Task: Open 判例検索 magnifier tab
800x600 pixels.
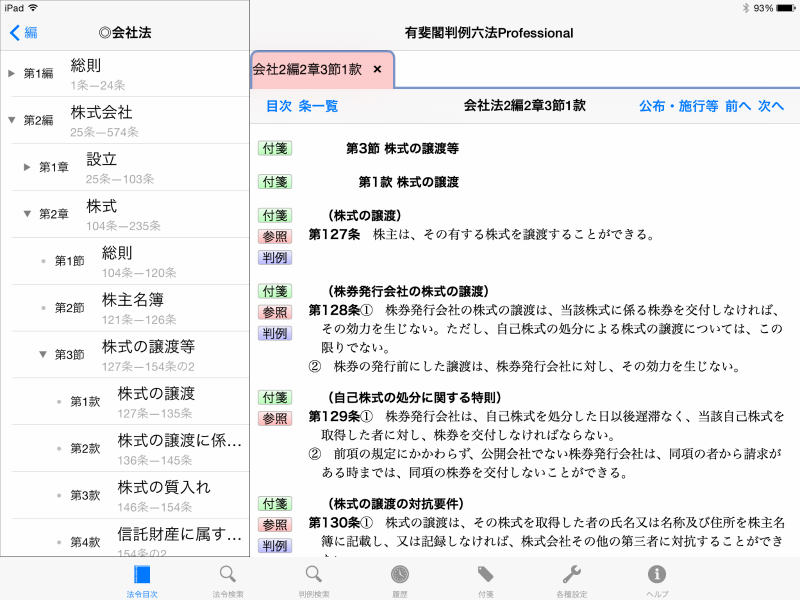Action: [x=314, y=581]
